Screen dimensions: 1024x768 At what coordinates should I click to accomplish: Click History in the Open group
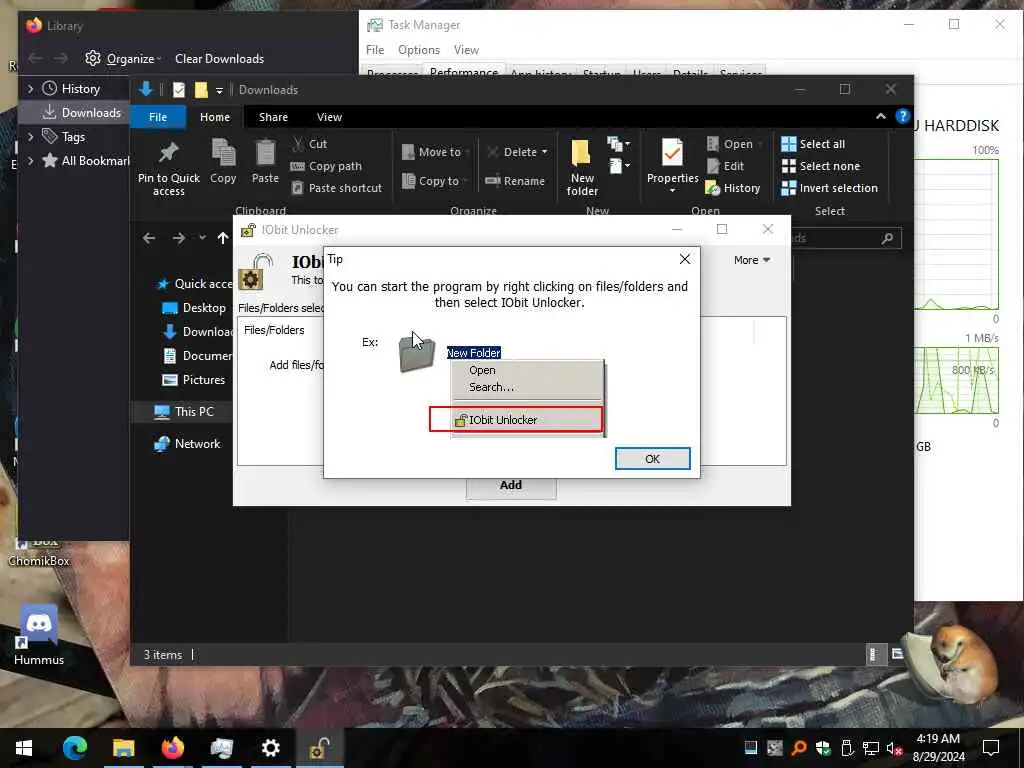click(x=733, y=188)
